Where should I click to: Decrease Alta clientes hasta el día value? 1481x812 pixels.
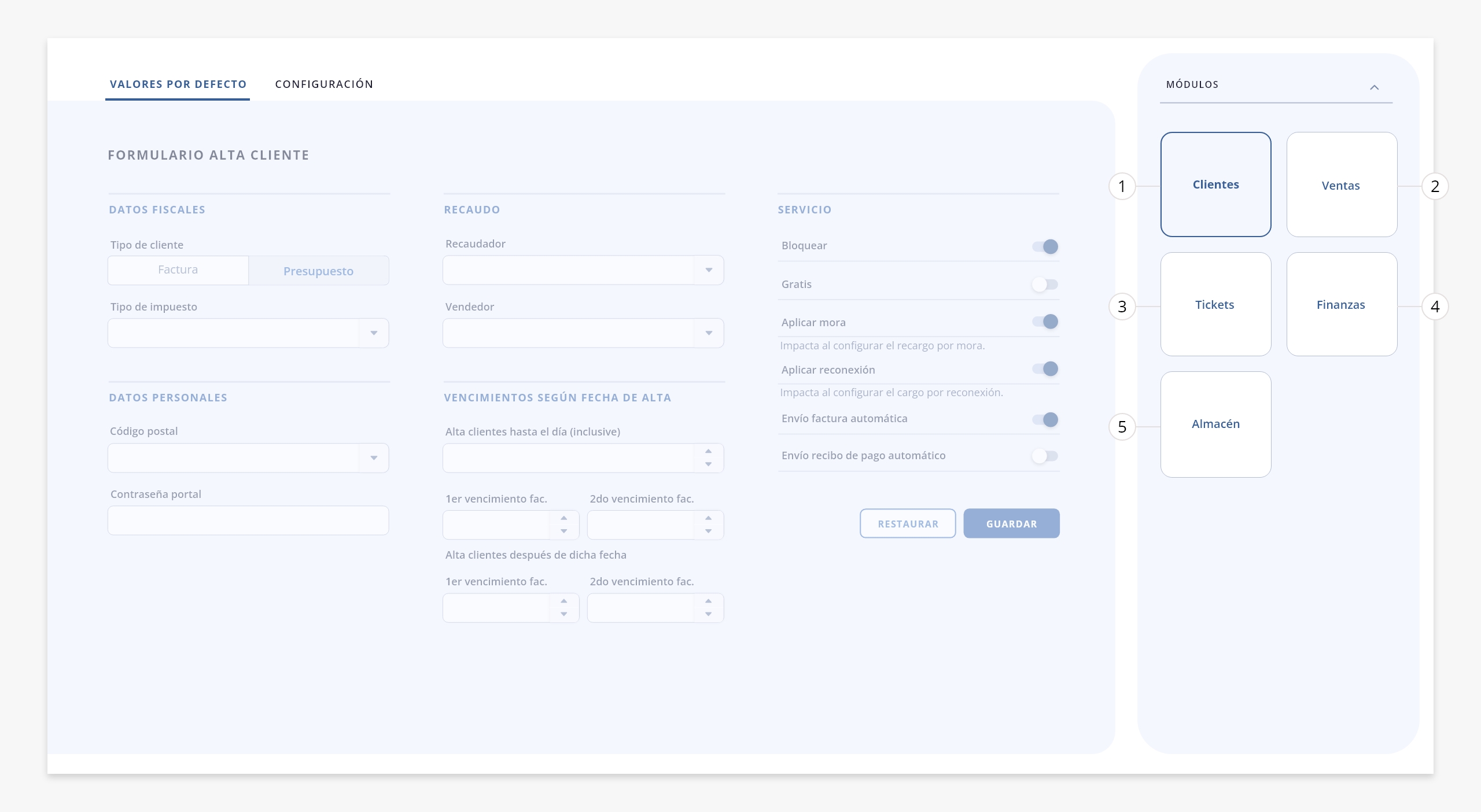708,464
